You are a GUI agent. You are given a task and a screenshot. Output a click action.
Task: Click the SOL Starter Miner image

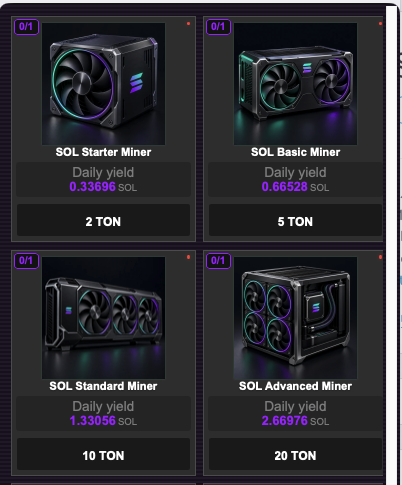click(x=103, y=84)
